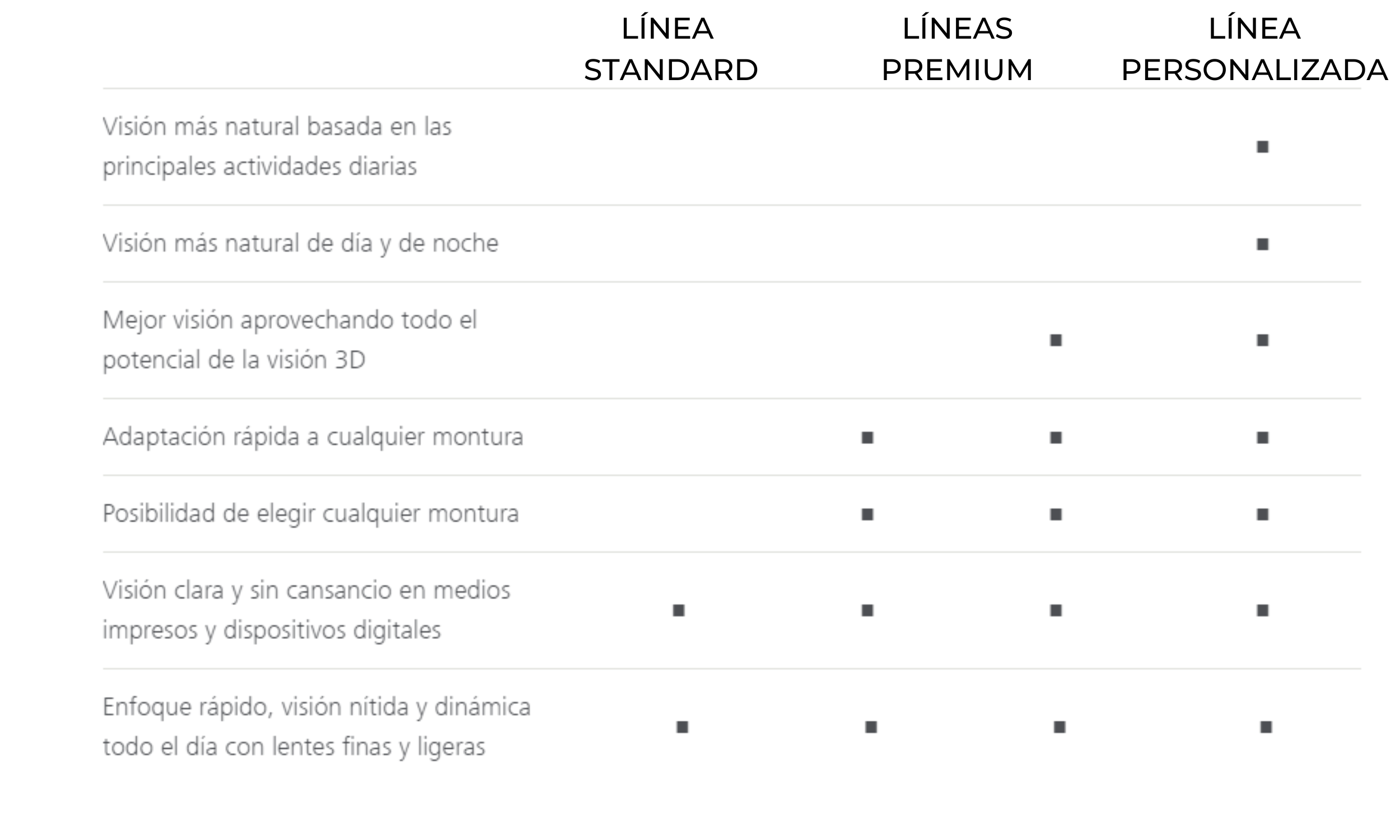Viewport: 1400px width, 840px height.
Task: Click the Personalizada marker in the 'Visión clara' row
Action: [x=1262, y=611]
